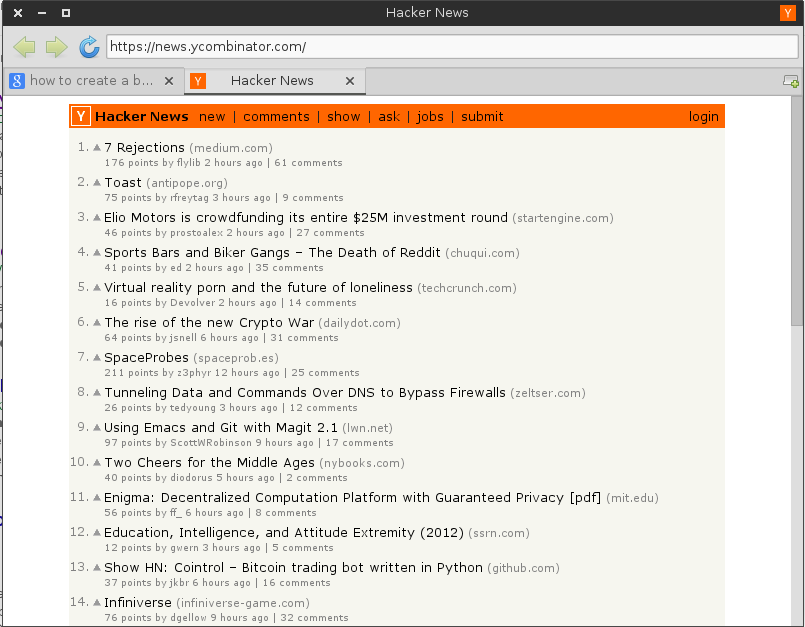805x627 pixels.
Task: Upvote the Elio Motors crowdfunding story
Action: 97,218
